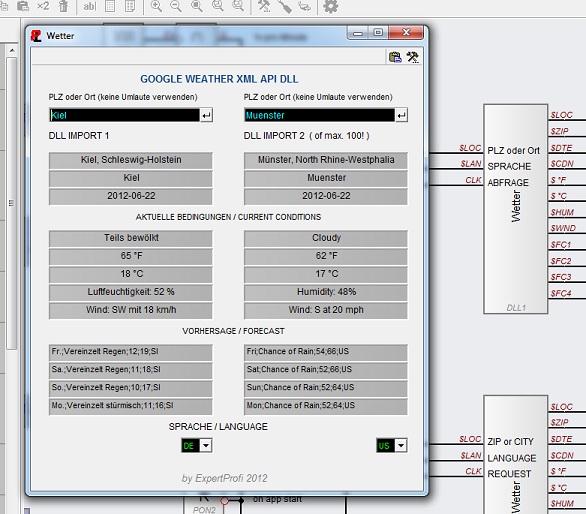The height and width of the screenshot is (514, 586).
Task: Click the 'Kiel, Schleswig-Holstein' field
Action: click(x=131, y=160)
